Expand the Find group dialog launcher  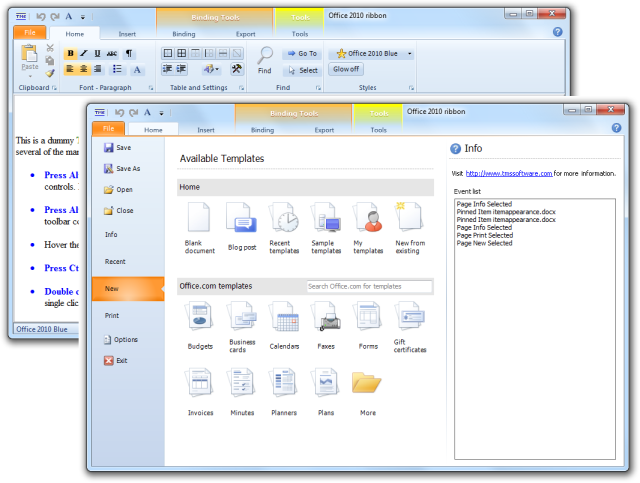(318, 88)
